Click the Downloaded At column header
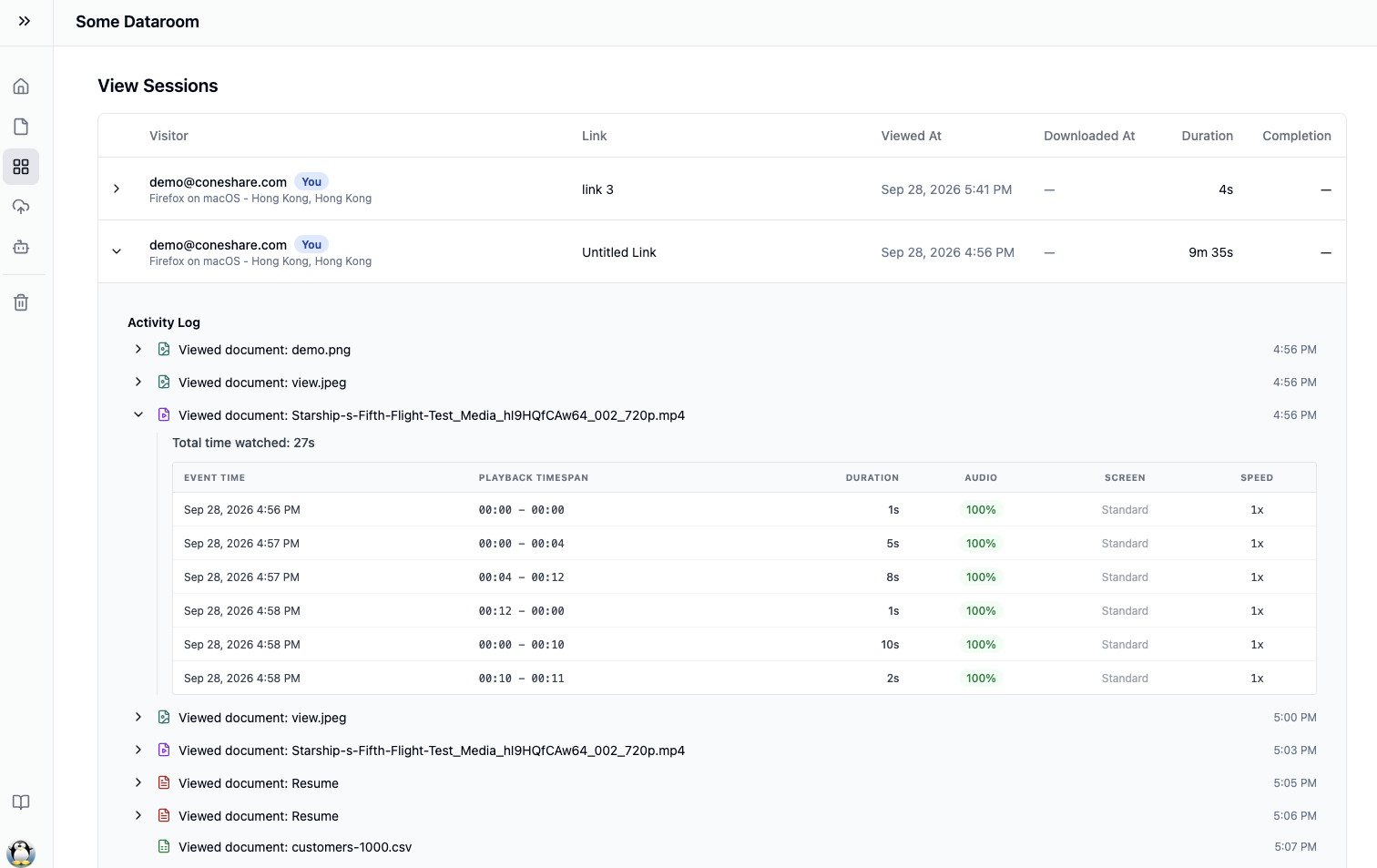Viewport: 1377px width, 868px height. [x=1089, y=136]
